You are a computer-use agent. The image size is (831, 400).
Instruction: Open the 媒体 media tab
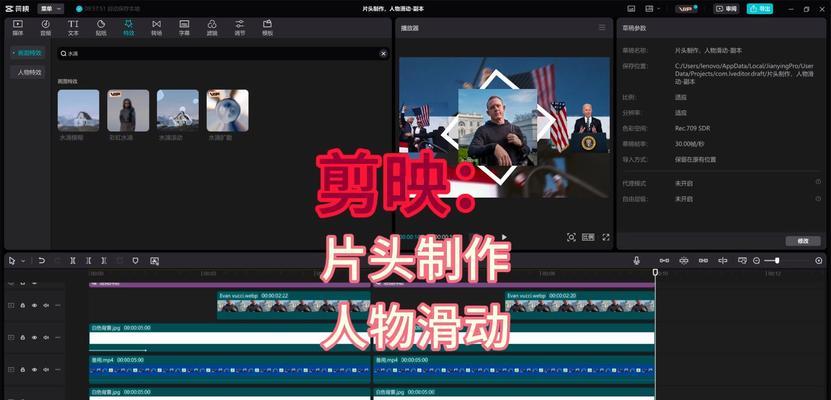coord(17,28)
